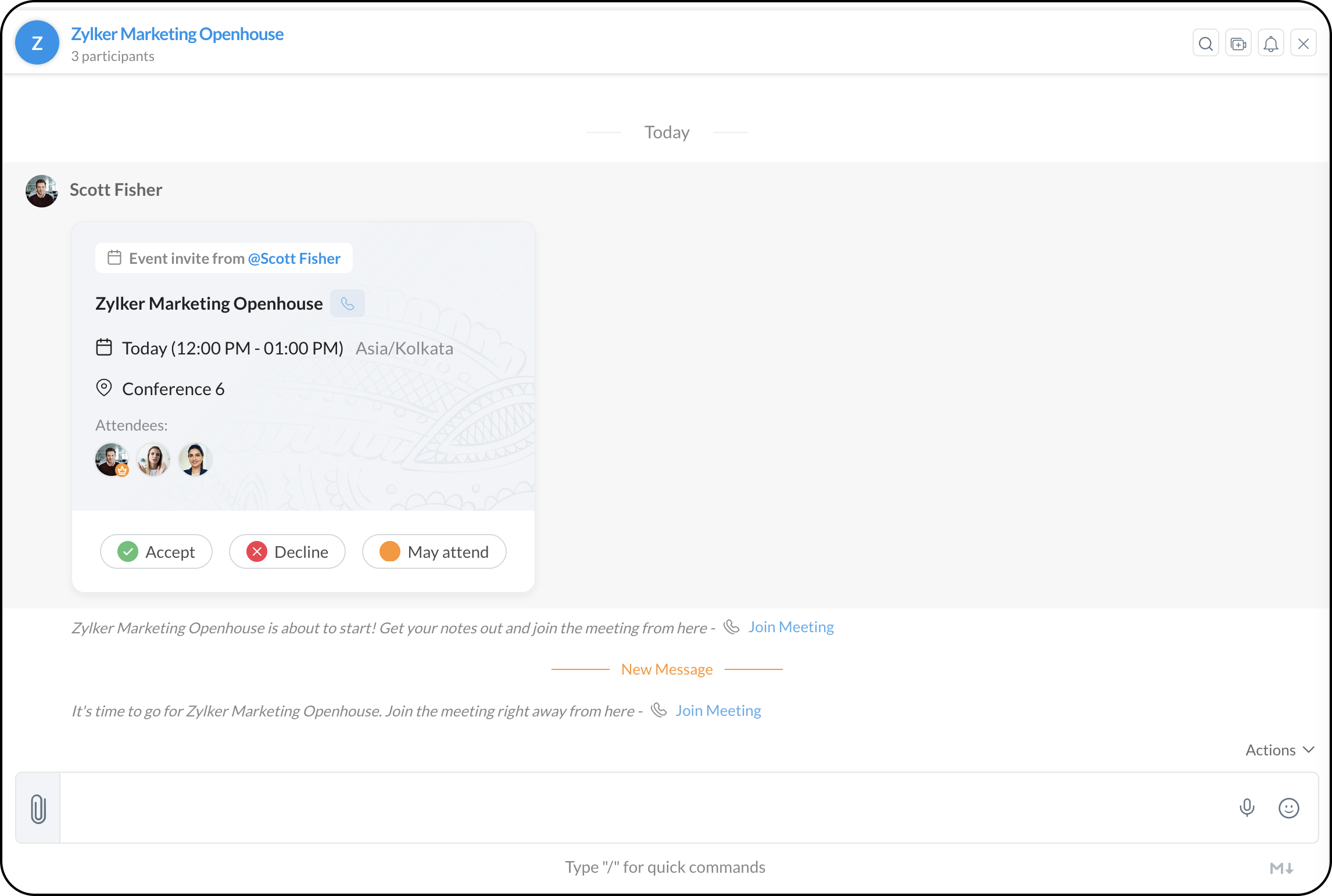Click Scott Fisher's attendee avatar with crown

111,460
